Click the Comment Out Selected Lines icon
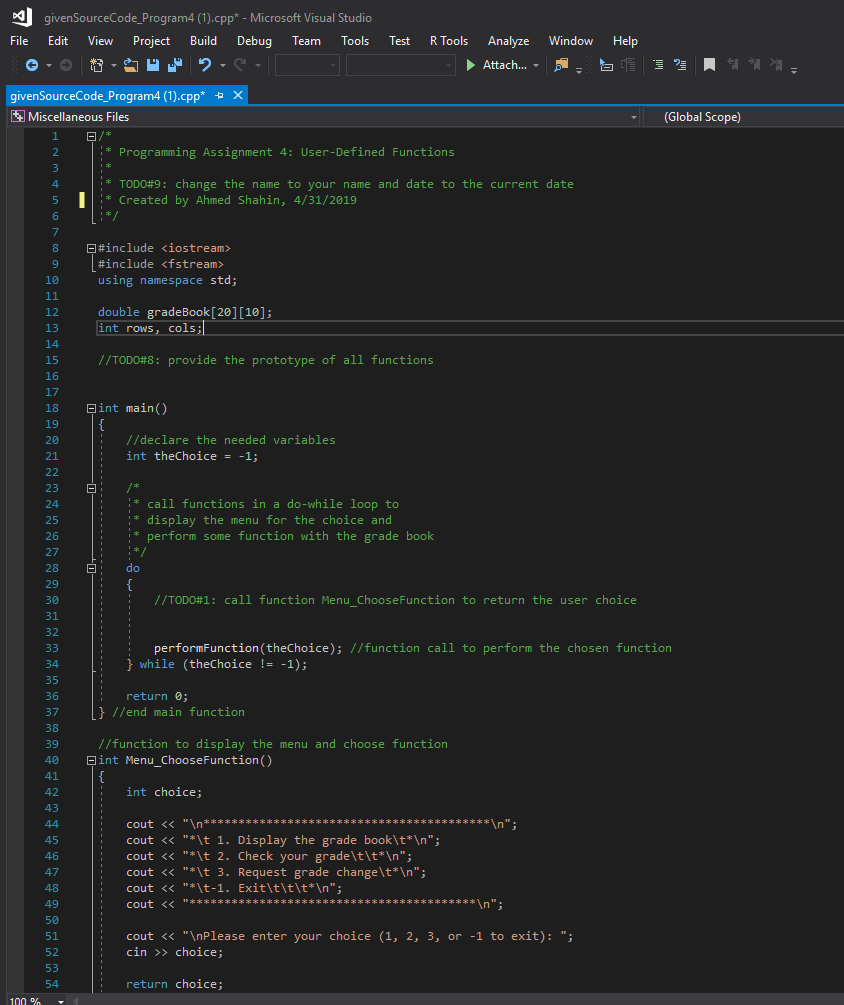This screenshot has width=844, height=1005. 658,67
